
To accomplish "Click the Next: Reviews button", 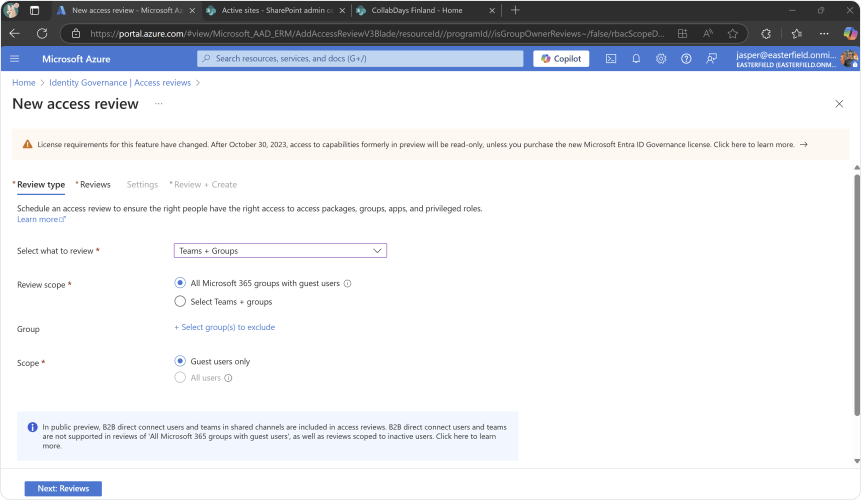I will [x=63, y=488].
